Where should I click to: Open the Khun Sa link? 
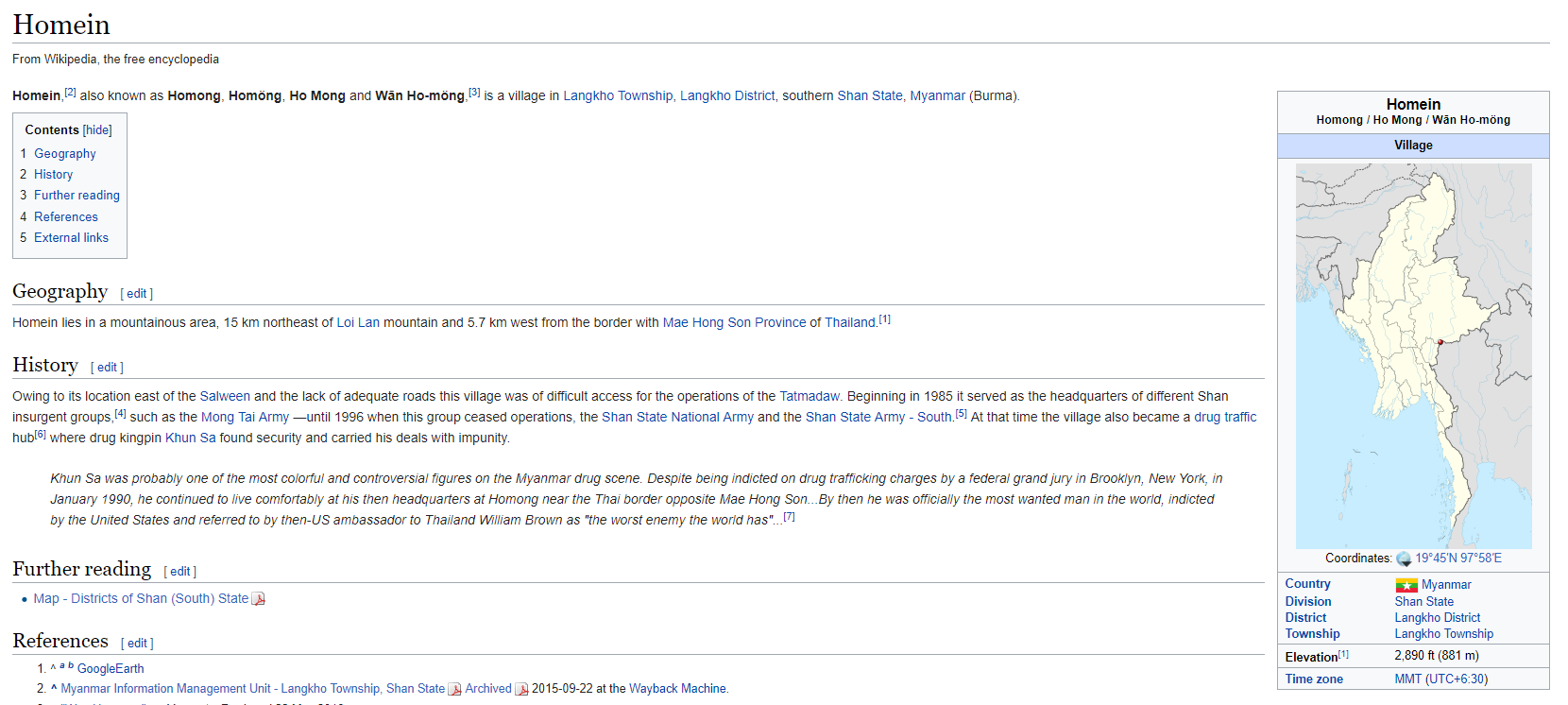(191, 438)
